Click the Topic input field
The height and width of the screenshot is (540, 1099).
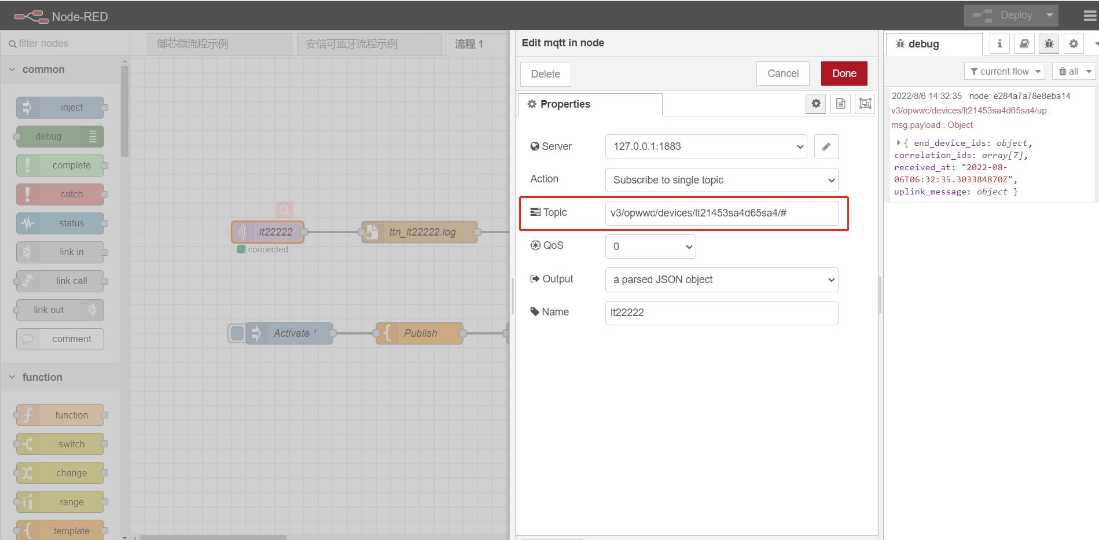pos(721,213)
